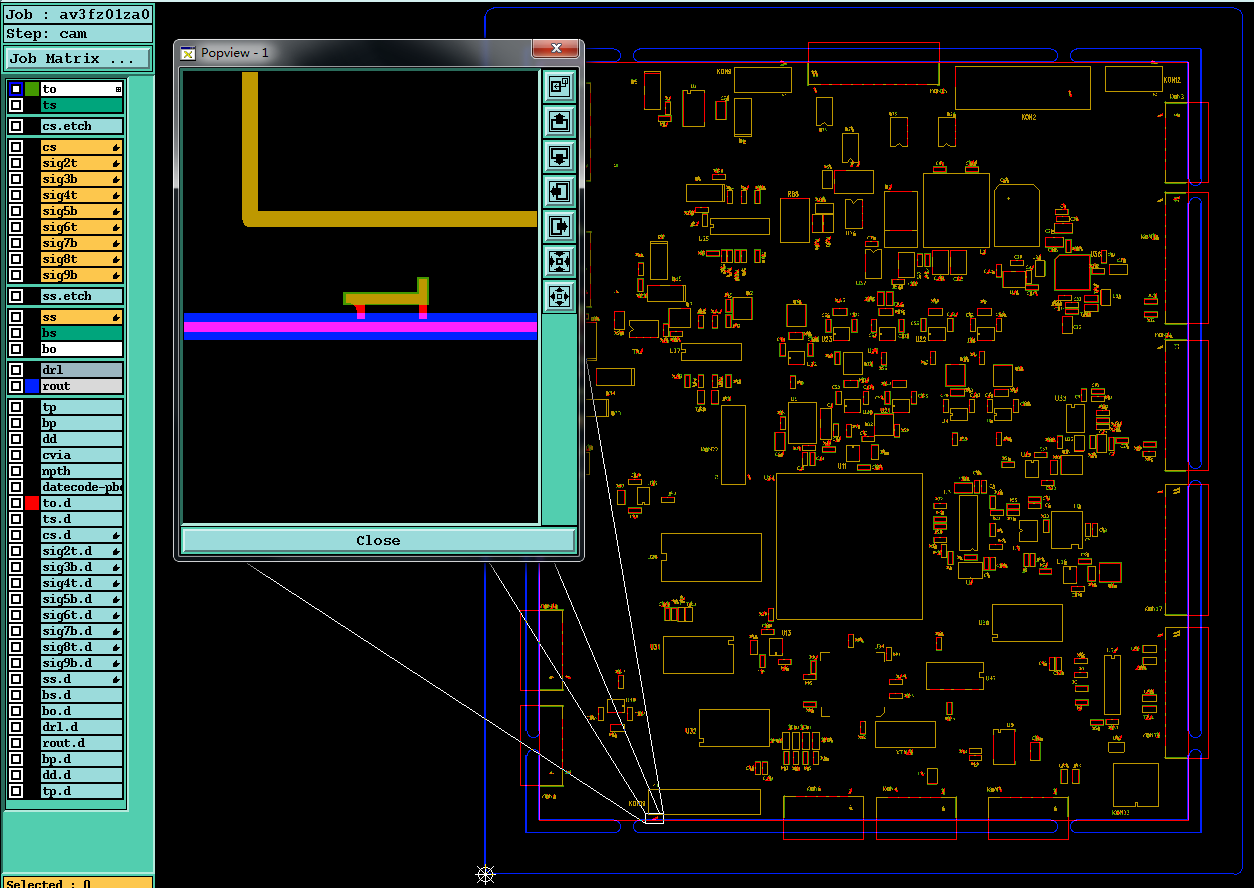Click the origin crosshair marker at bottom of canvas
Screen dimensions: 1254x888
tap(485, 875)
